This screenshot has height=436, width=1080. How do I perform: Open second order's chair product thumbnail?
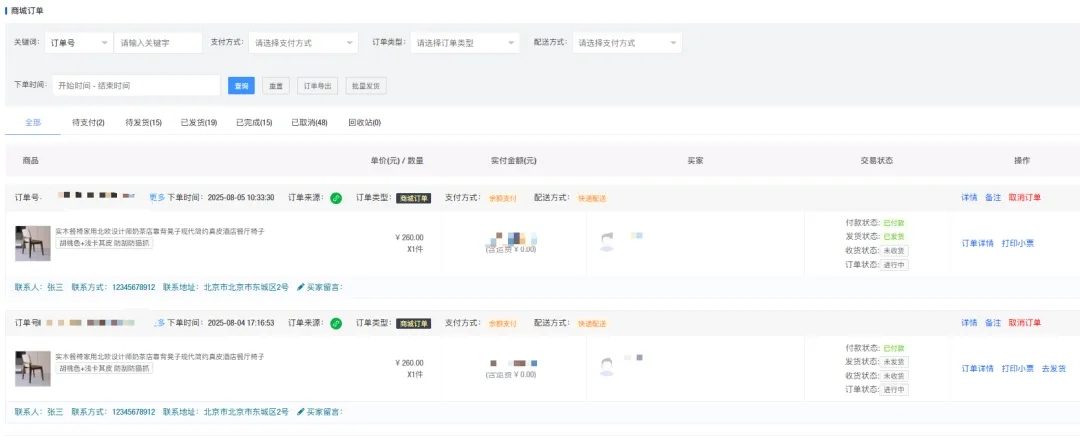click(32, 368)
